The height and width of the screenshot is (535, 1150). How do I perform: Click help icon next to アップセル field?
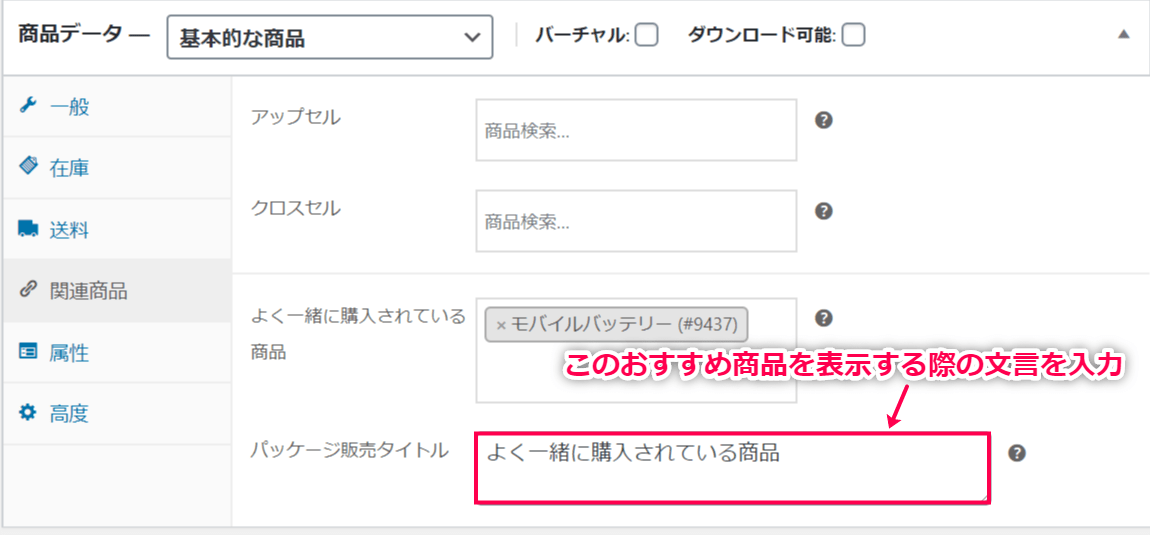(824, 120)
